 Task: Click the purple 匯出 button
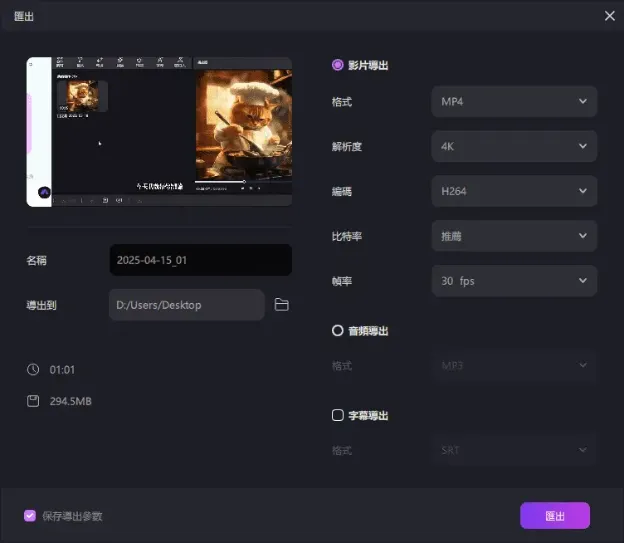(555, 516)
